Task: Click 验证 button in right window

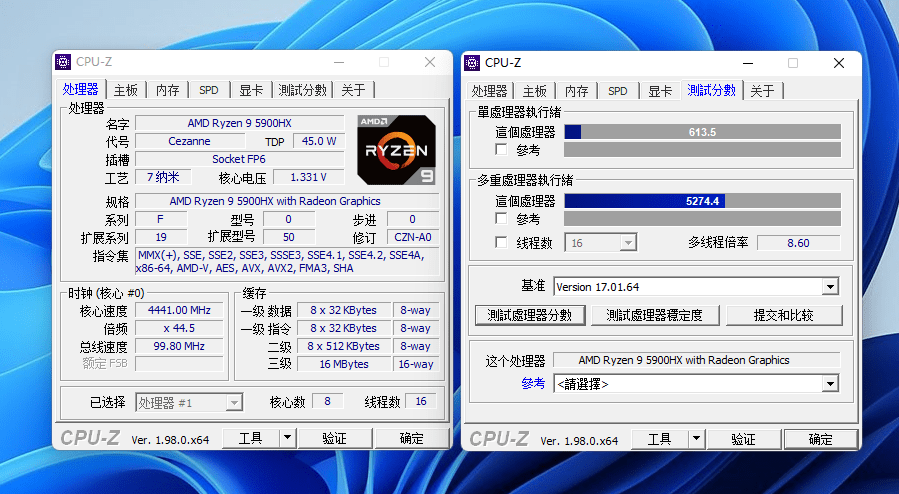Action: [744, 440]
